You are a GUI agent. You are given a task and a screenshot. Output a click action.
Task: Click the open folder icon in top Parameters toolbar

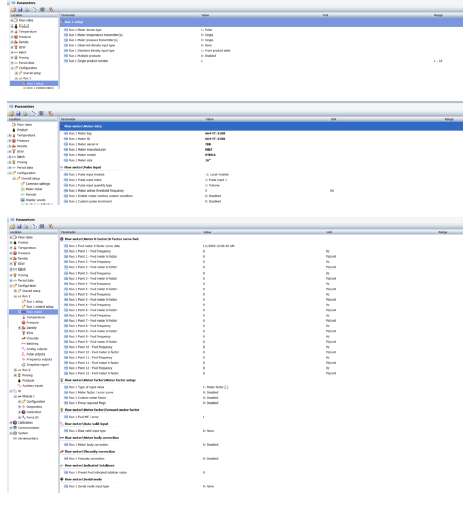[13, 10]
